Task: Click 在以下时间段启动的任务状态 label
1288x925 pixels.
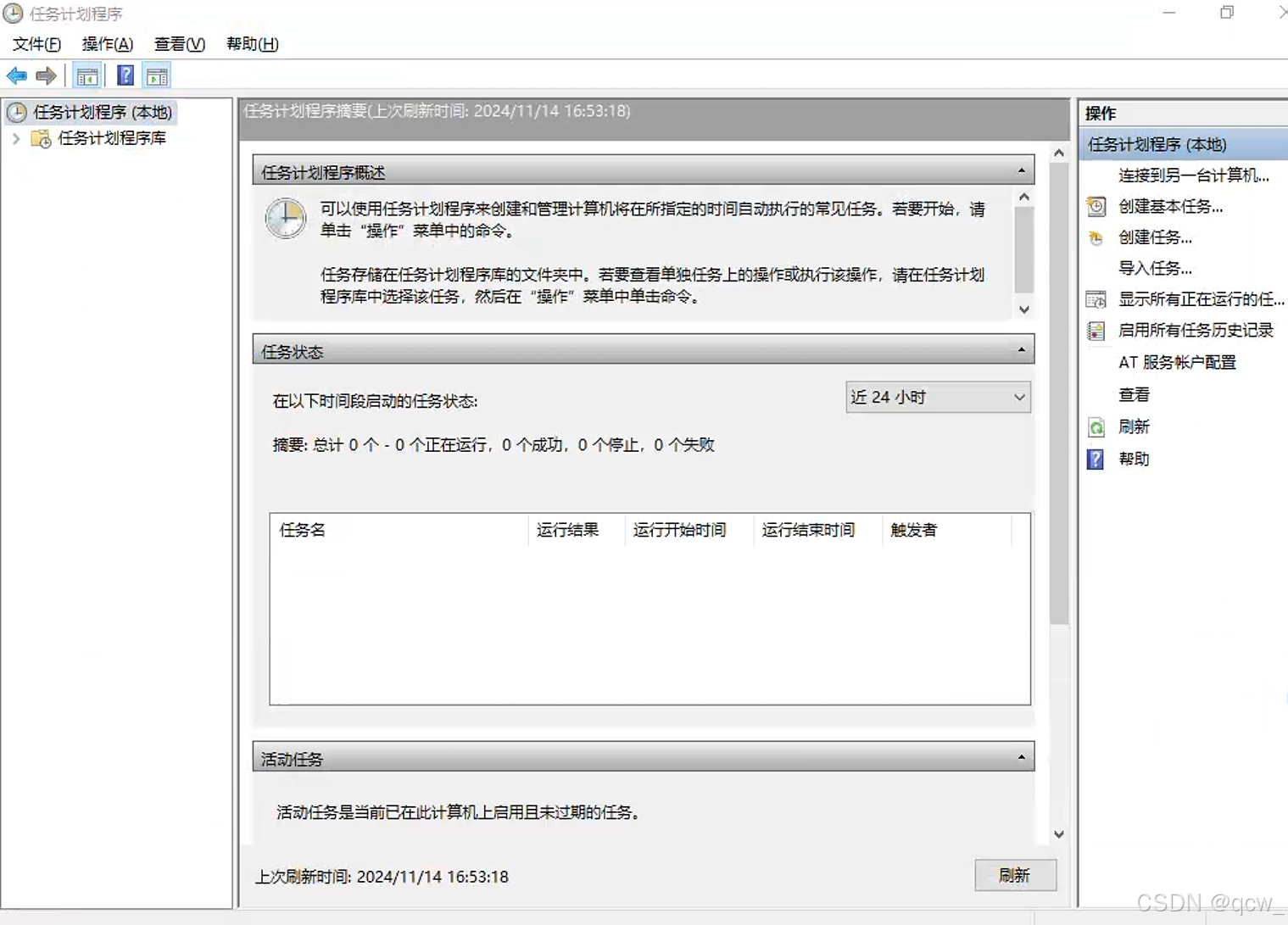Action: point(376,401)
